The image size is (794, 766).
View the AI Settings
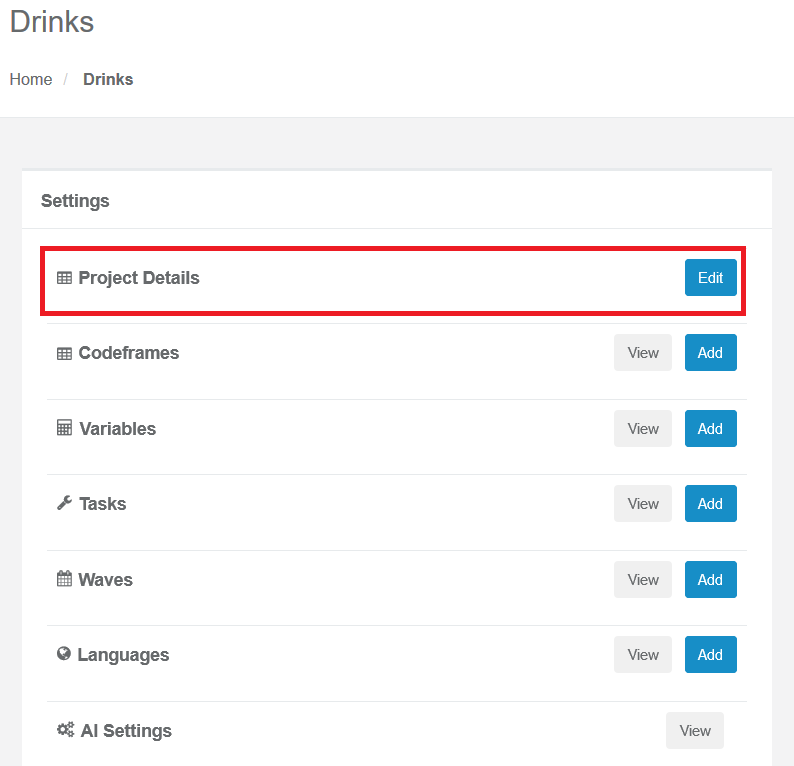pos(695,730)
